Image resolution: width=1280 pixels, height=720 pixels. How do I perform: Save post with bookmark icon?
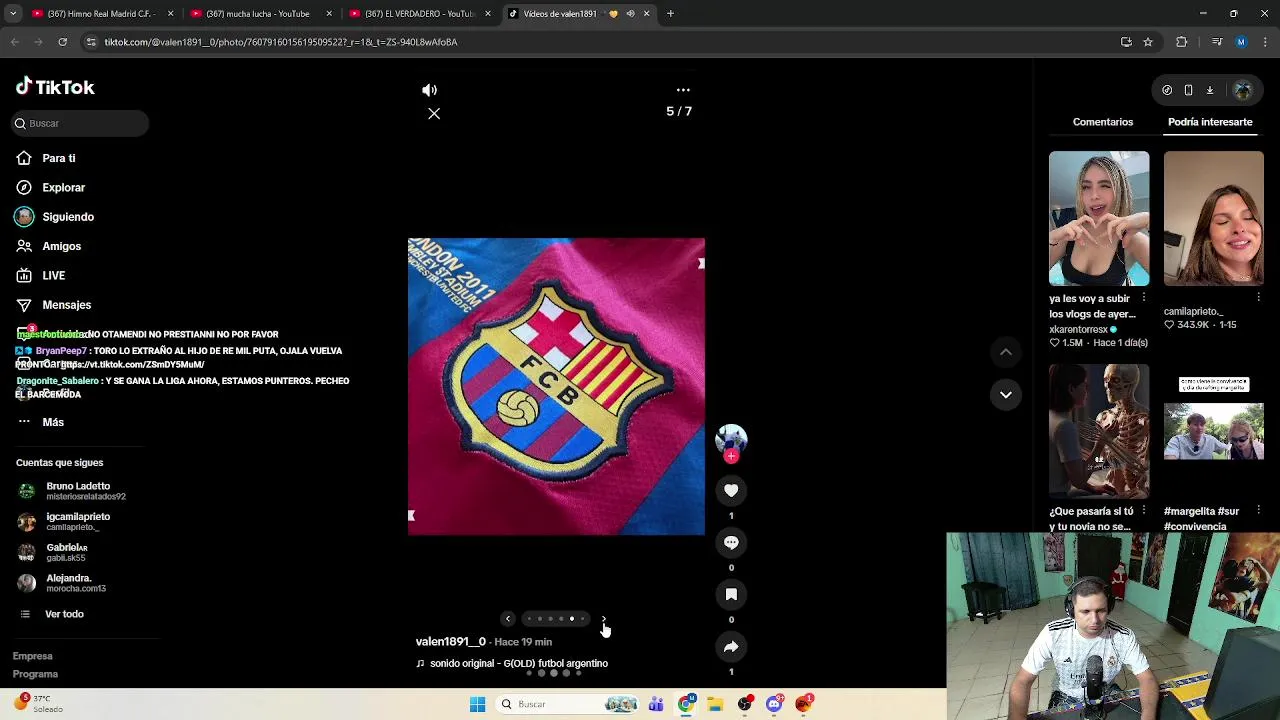731,594
